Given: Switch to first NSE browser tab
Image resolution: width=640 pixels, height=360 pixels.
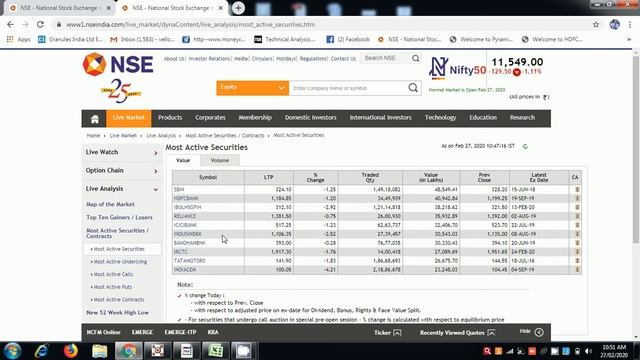Looking at the screenshot, I should (60, 8).
